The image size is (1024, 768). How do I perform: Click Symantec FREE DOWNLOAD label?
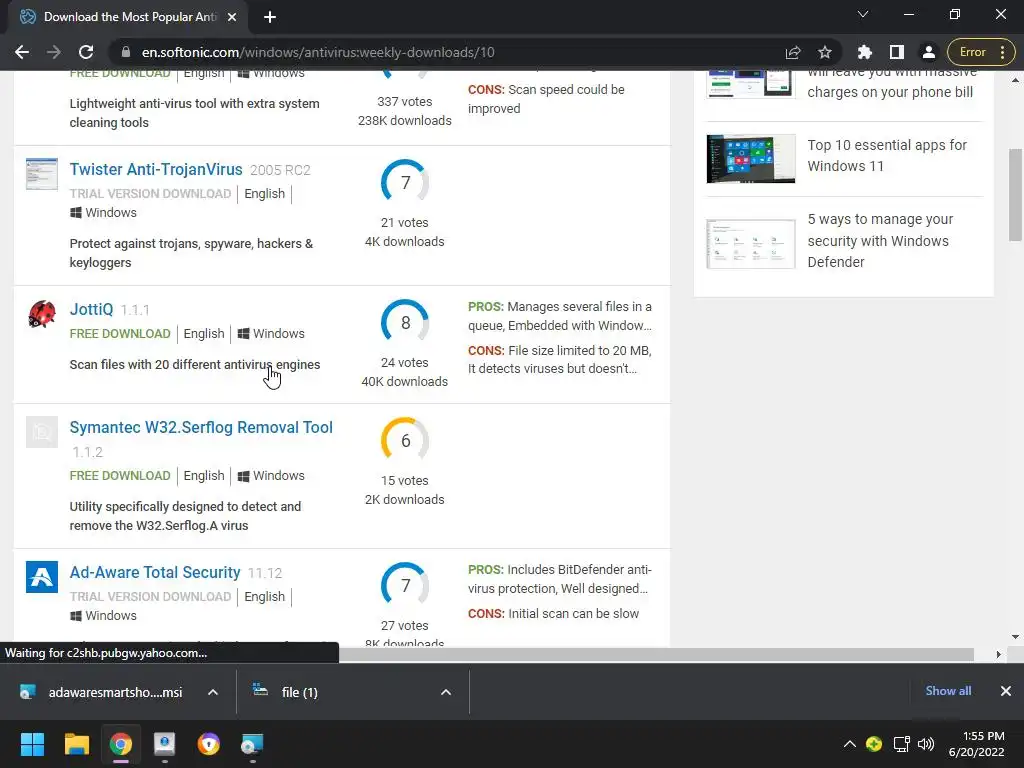pyautogui.click(x=120, y=475)
